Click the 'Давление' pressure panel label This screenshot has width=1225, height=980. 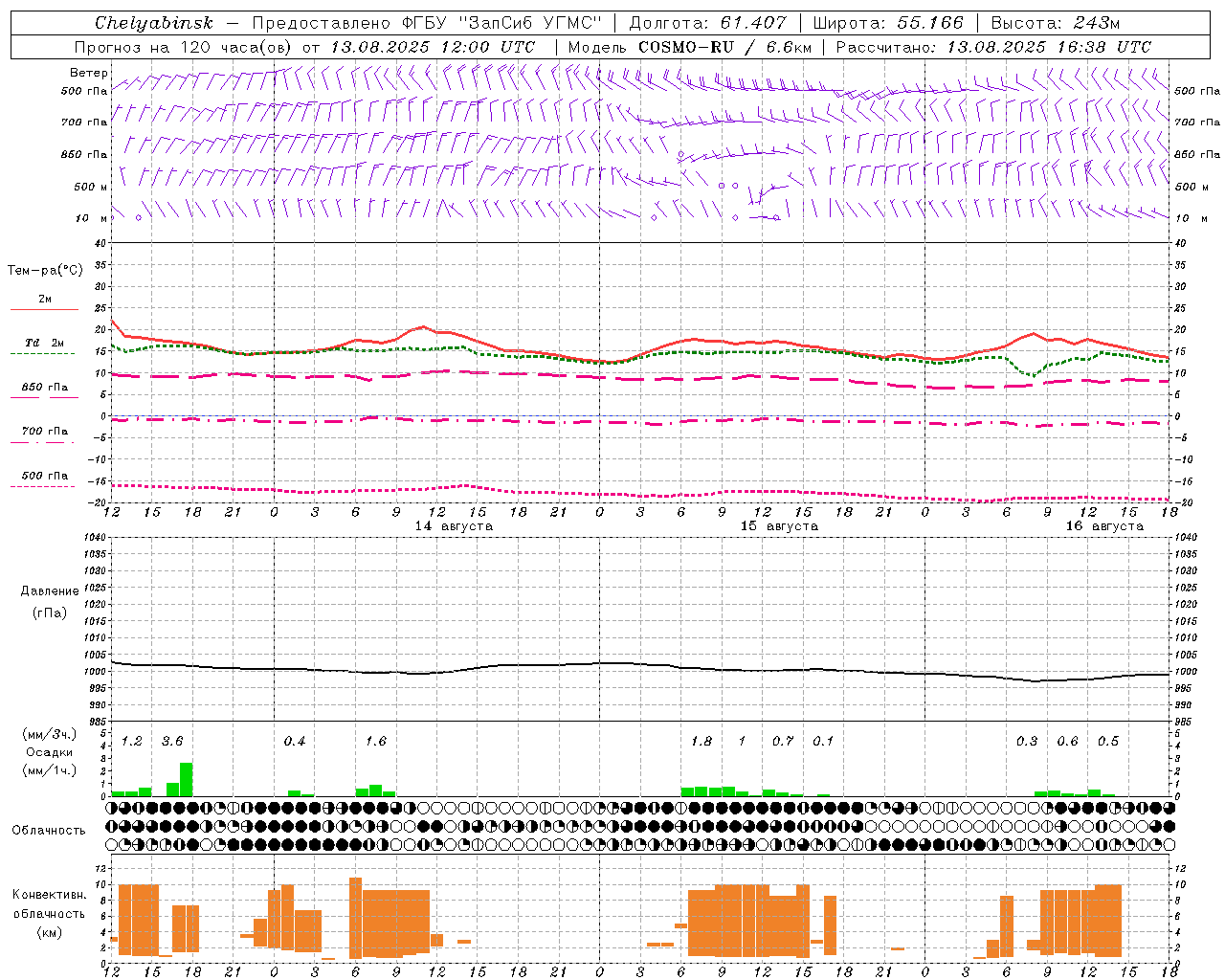pos(50,591)
